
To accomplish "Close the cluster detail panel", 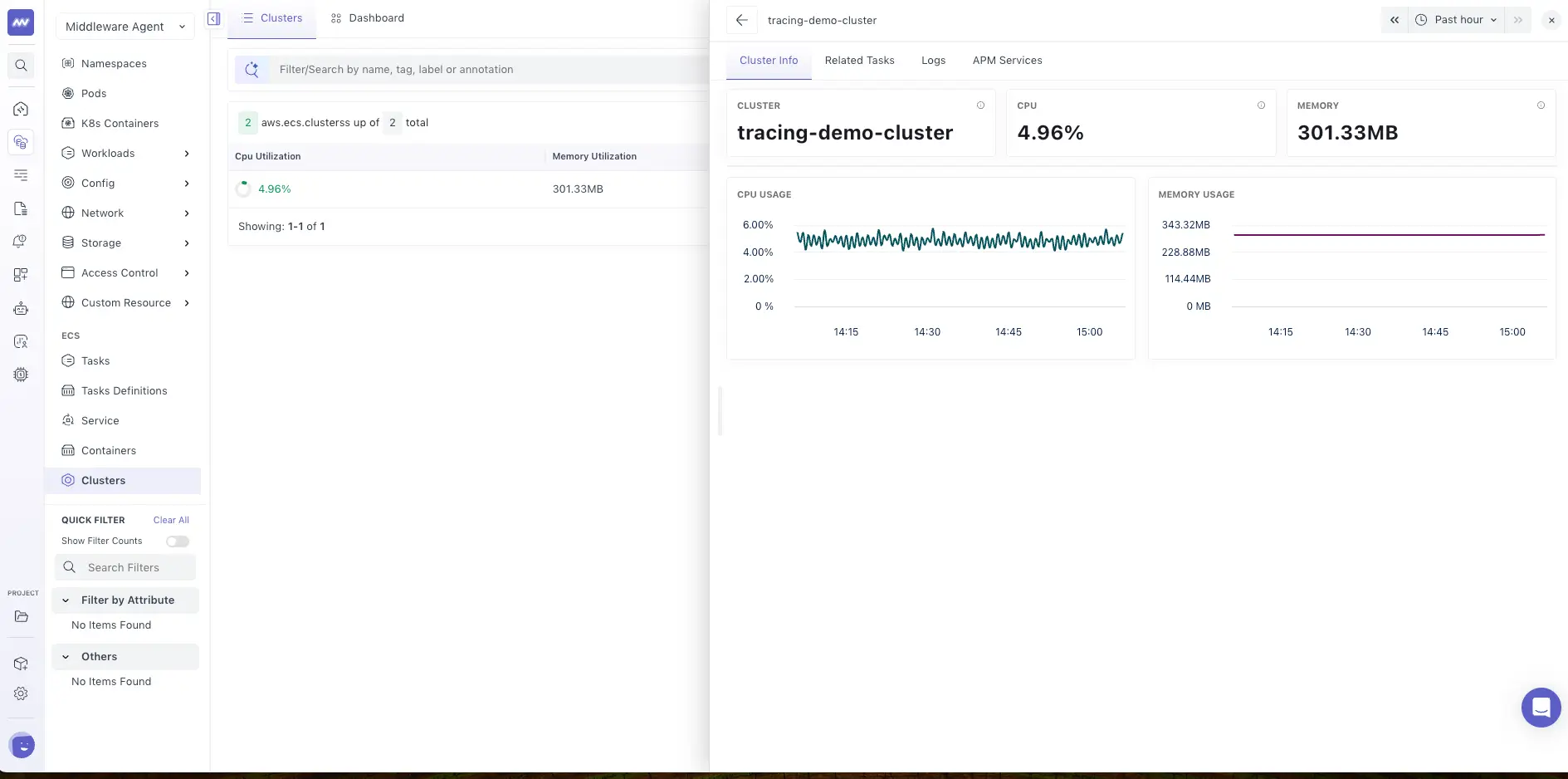I will coord(1551,20).
